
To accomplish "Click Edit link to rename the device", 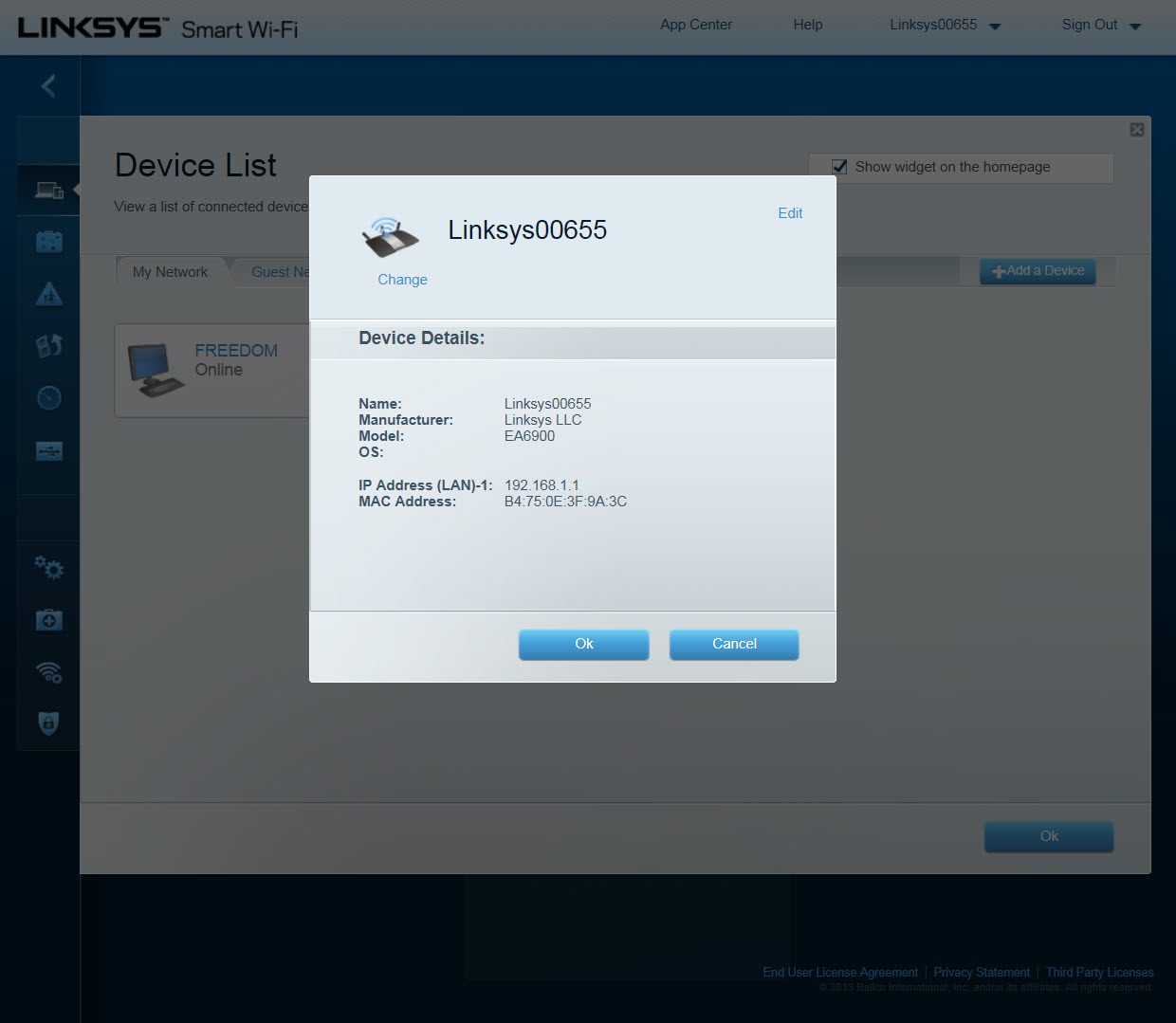I will tap(790, 213).
